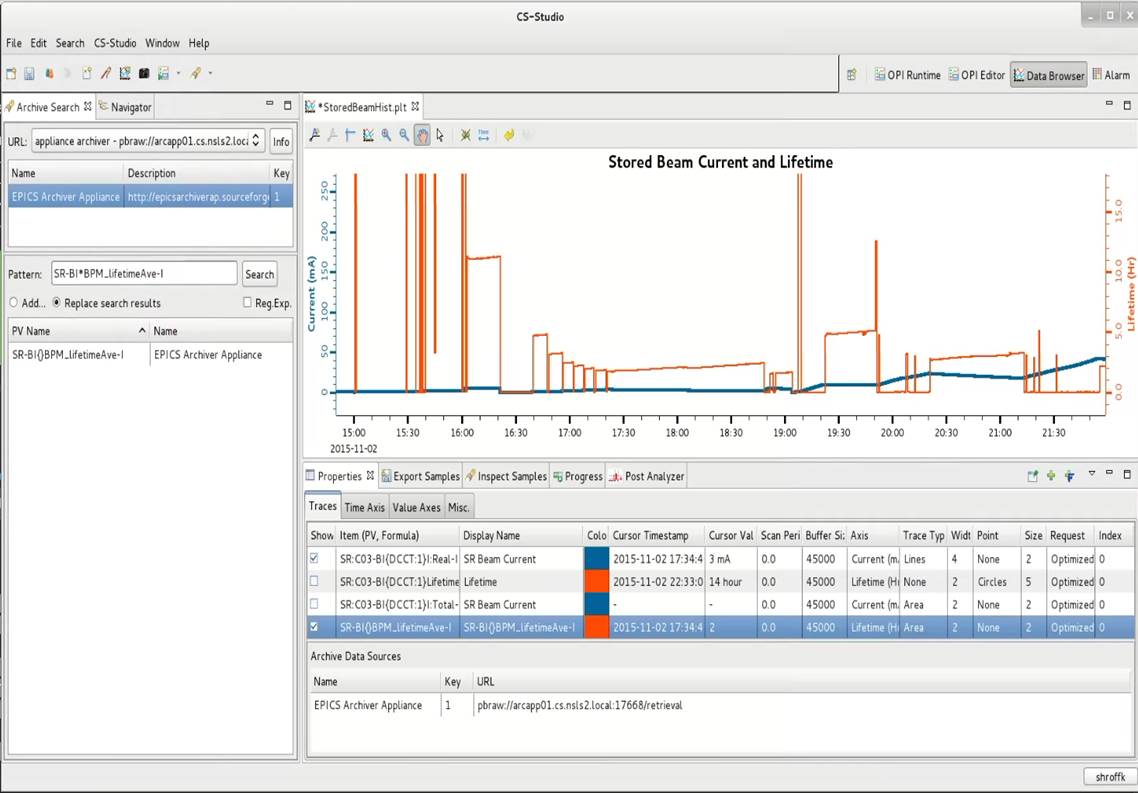Click the Search button beside Pattern
The image size is (1138, 793).
tap(260, 274)
